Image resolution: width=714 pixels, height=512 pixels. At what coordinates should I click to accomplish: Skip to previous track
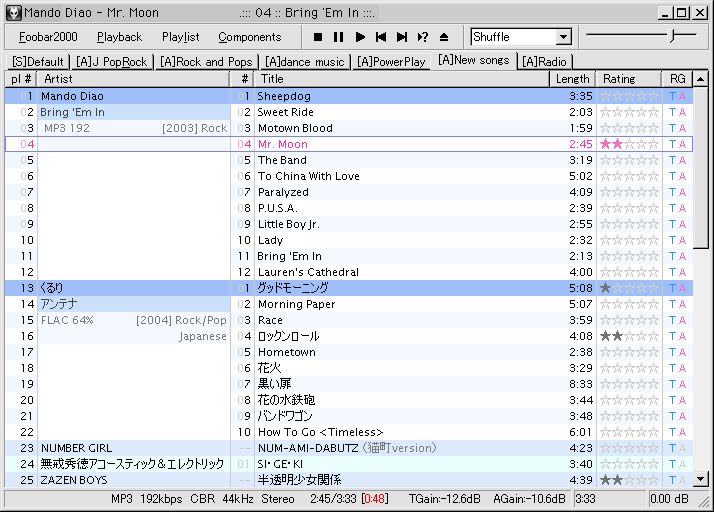coord(381,37)
